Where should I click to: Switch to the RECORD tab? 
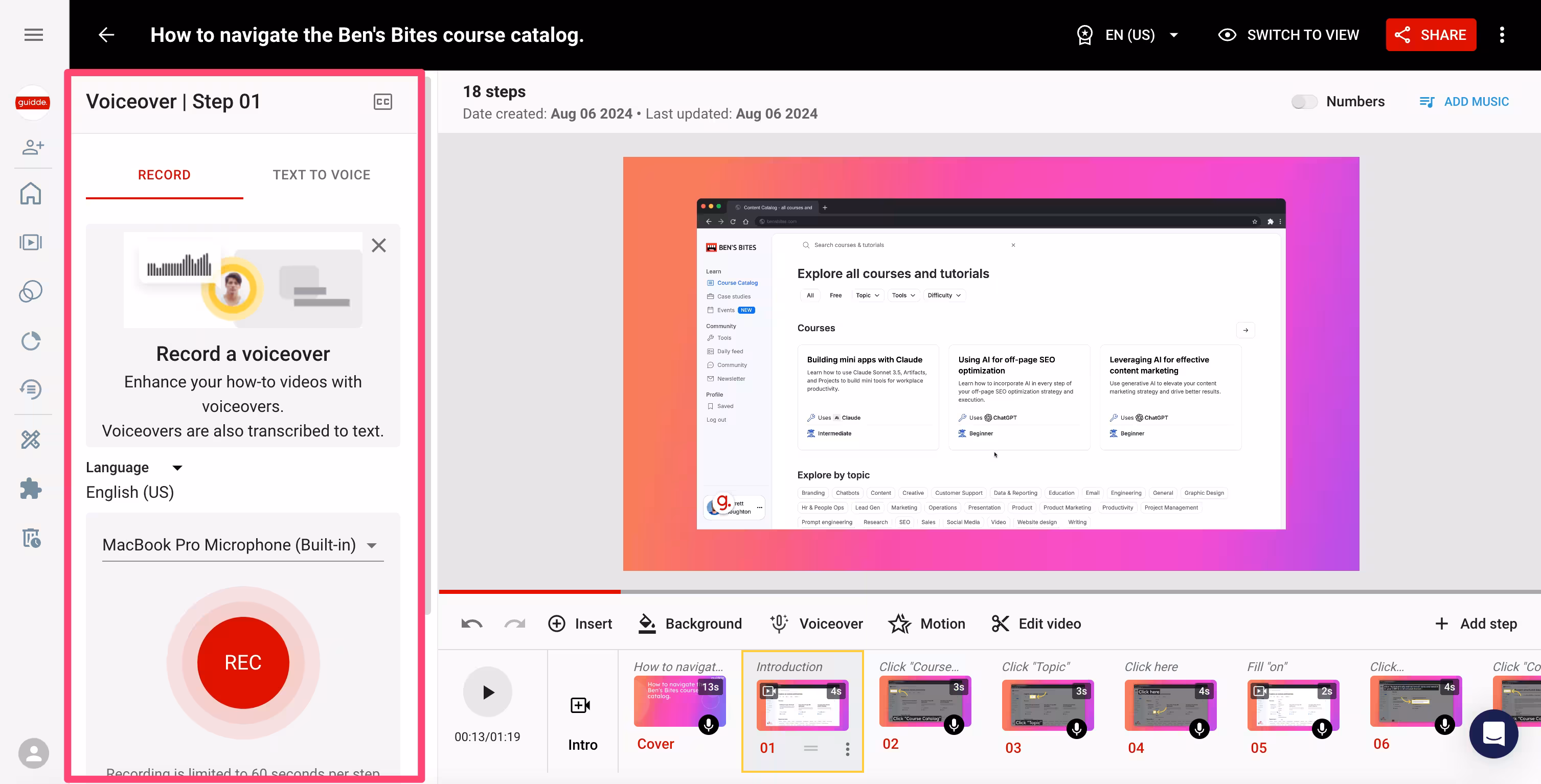[x=165, y=175]
